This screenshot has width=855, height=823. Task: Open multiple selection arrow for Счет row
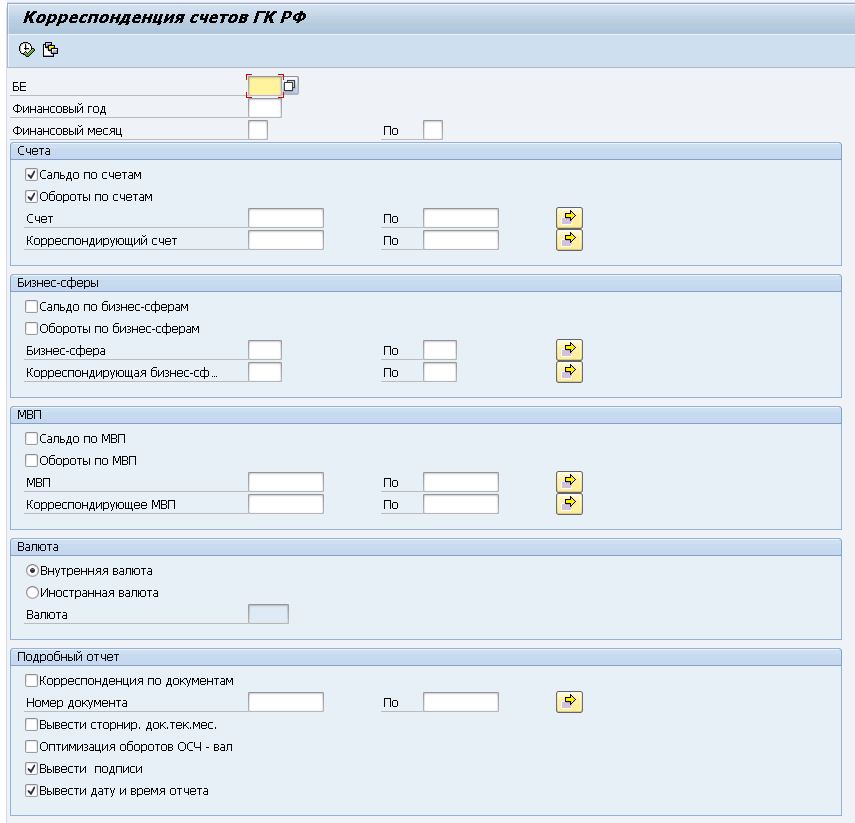click(569, 218)
